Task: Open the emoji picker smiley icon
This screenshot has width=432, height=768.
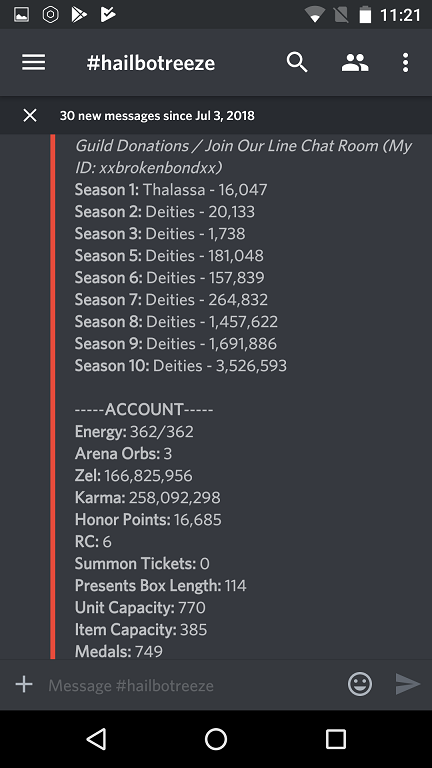Action: 360,684
